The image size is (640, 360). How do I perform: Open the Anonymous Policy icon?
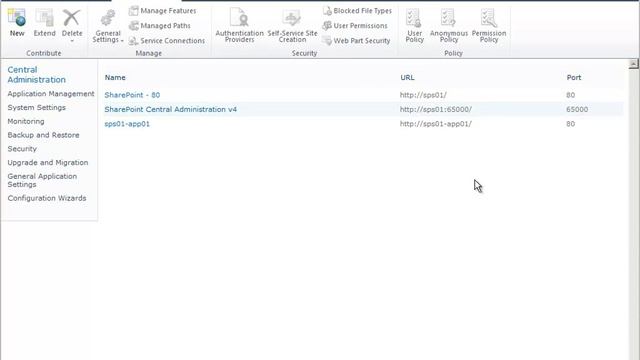point(449,18)
